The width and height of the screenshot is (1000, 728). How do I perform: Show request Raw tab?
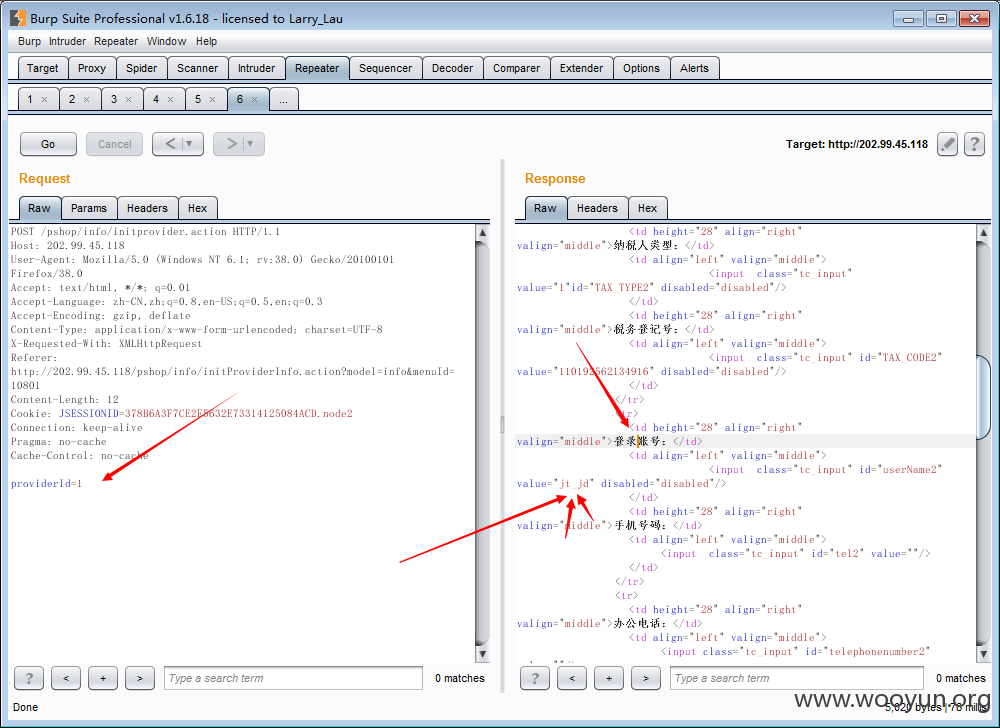click(x=40, y=208)
